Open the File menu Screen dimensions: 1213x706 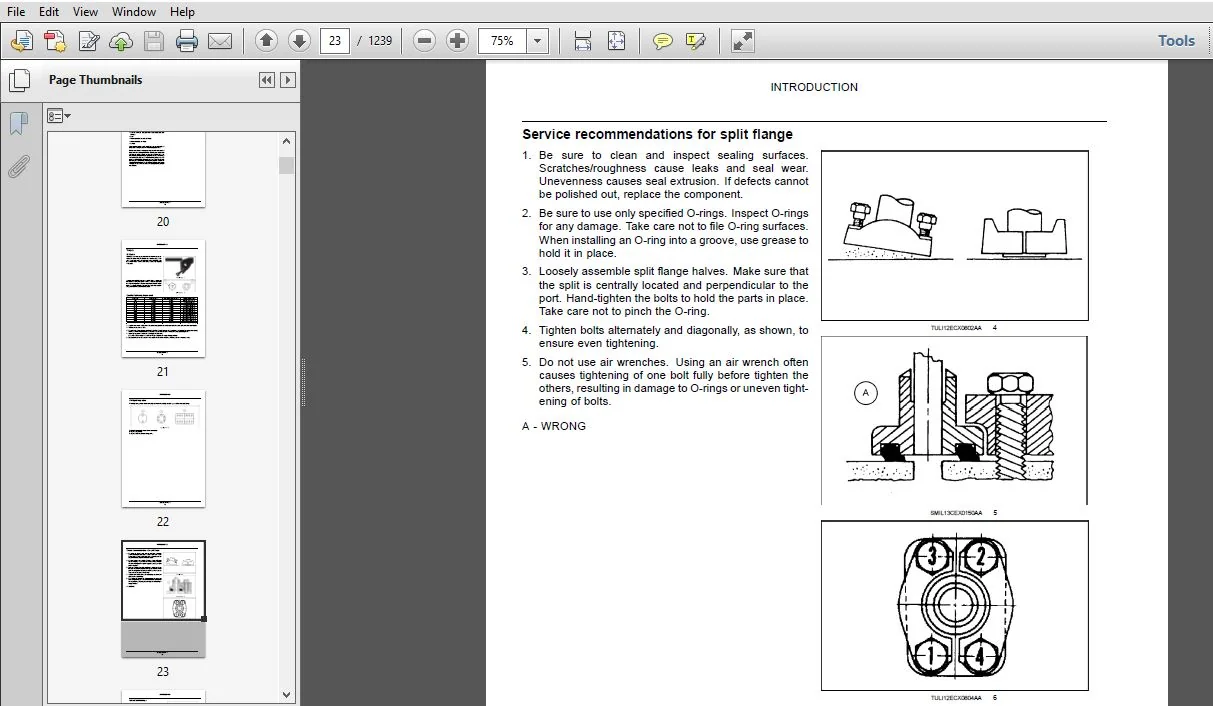[x=16, y=12]
